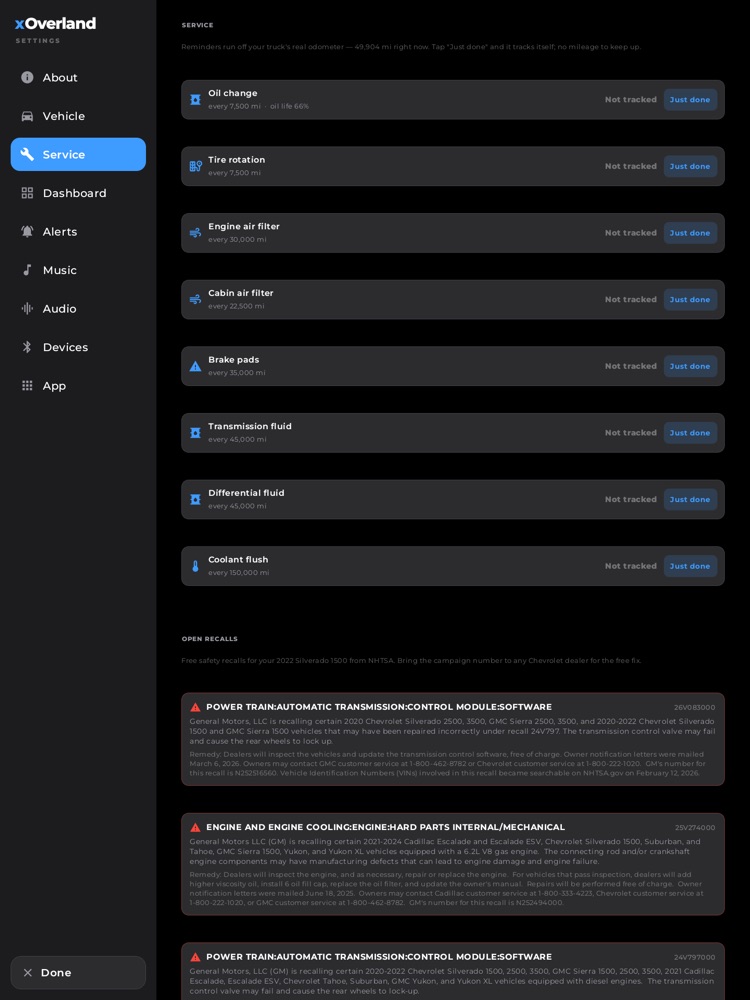Mark Oil change as Just done
The height and width of the screenshot is (1000, 750).
(x=690, y=99)
